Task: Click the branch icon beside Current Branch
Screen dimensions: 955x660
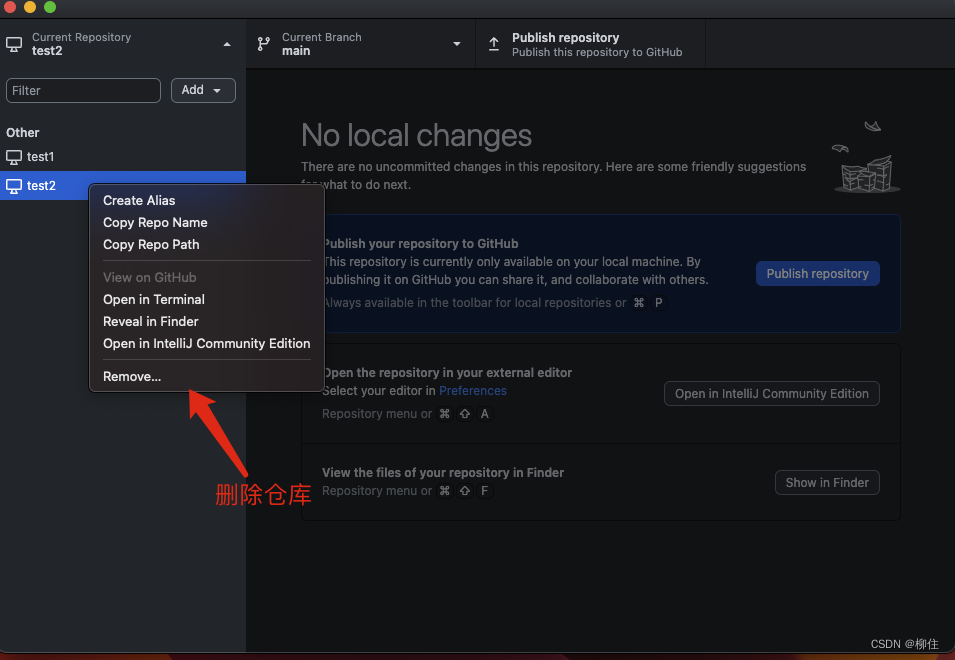Action: tap(264, 44)
